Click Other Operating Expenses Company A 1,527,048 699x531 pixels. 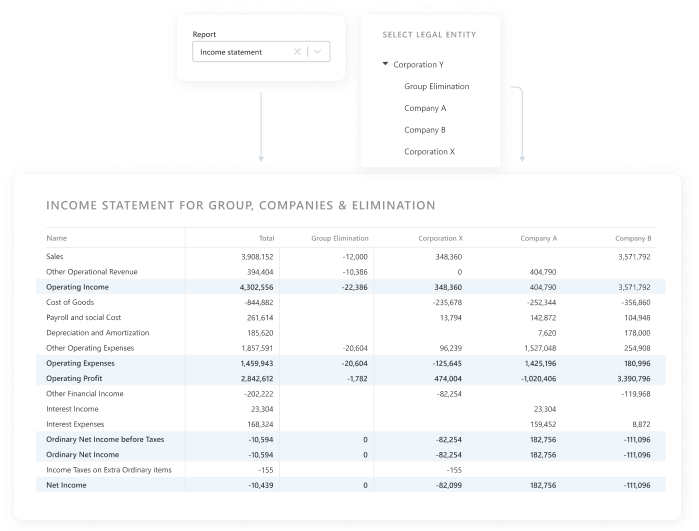click(540, 348)
